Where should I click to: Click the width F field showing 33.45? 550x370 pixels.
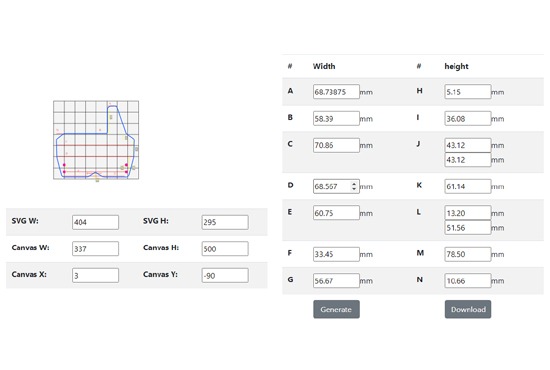coord(336,254)
